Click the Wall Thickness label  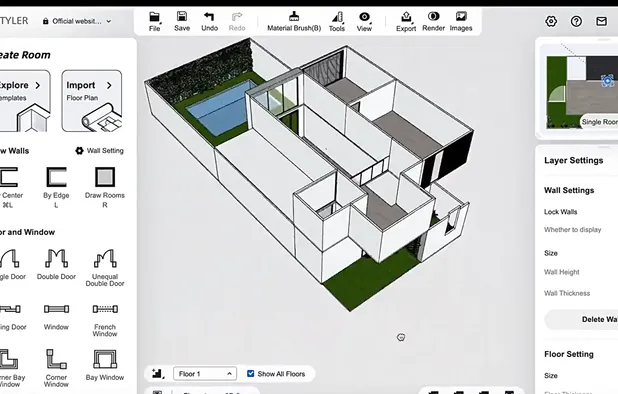click(x=567, y=293)
